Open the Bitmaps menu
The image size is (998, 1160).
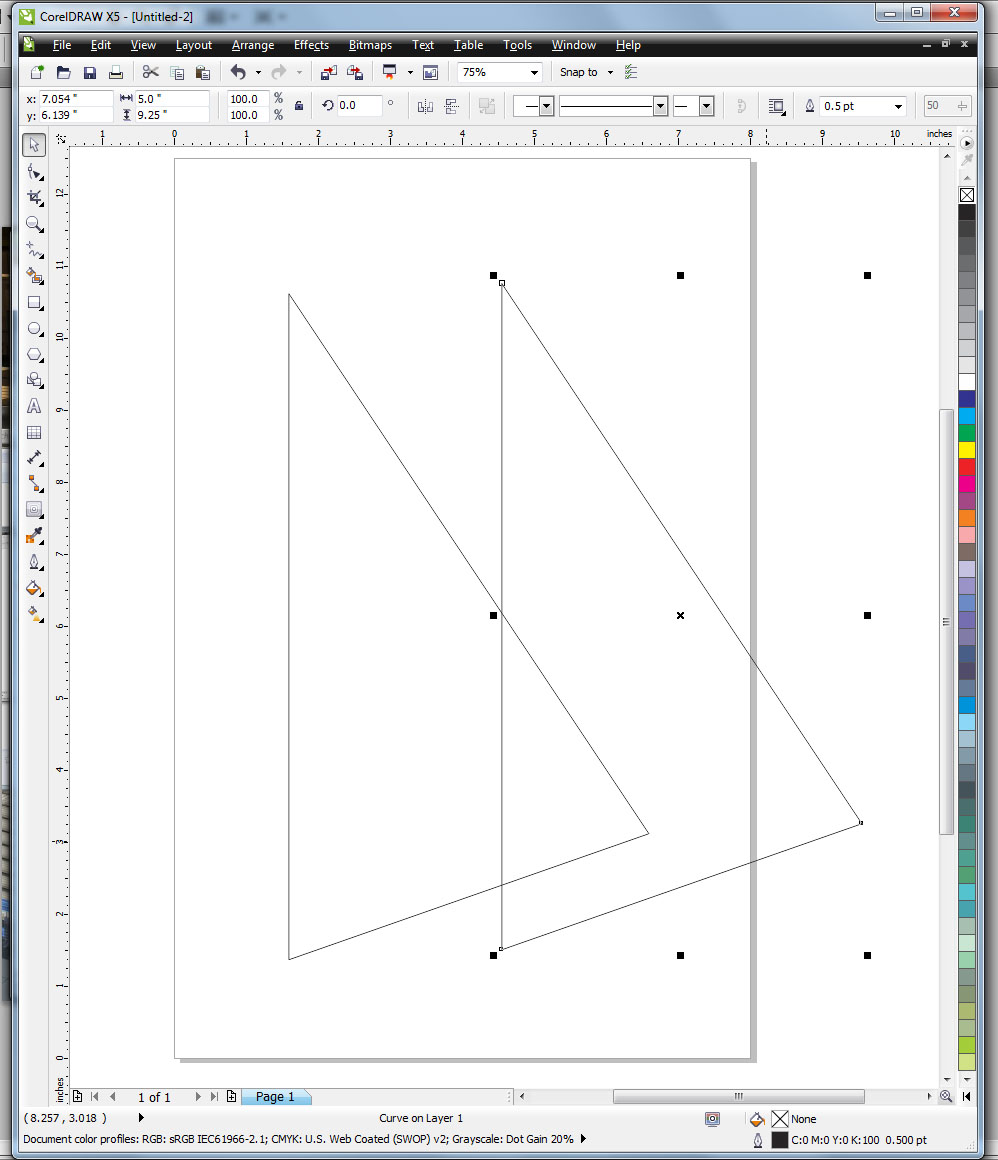371,45
